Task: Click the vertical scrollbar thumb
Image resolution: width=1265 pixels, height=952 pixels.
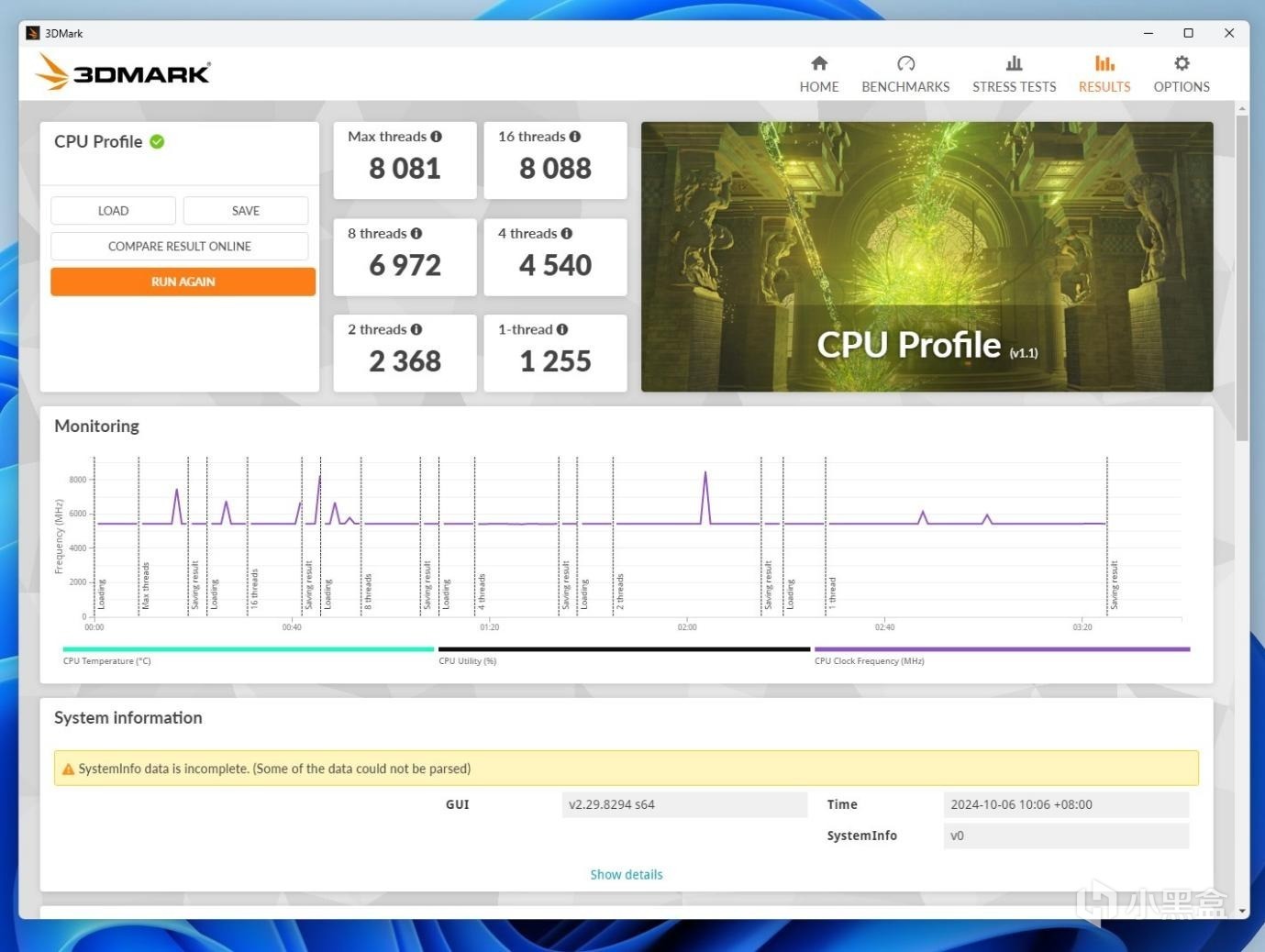Action: (1242, 279)
